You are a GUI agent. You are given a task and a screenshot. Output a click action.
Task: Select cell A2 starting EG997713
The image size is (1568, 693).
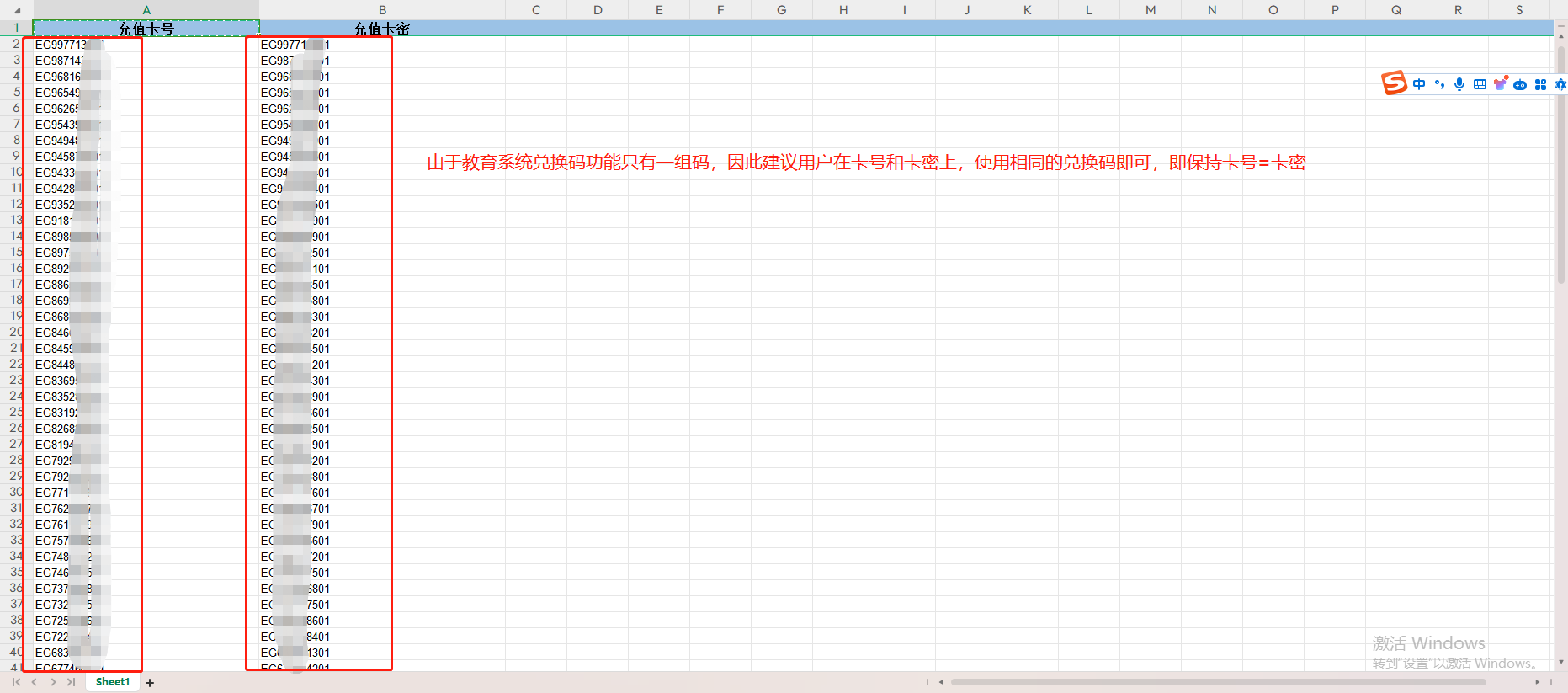point(146,45)
